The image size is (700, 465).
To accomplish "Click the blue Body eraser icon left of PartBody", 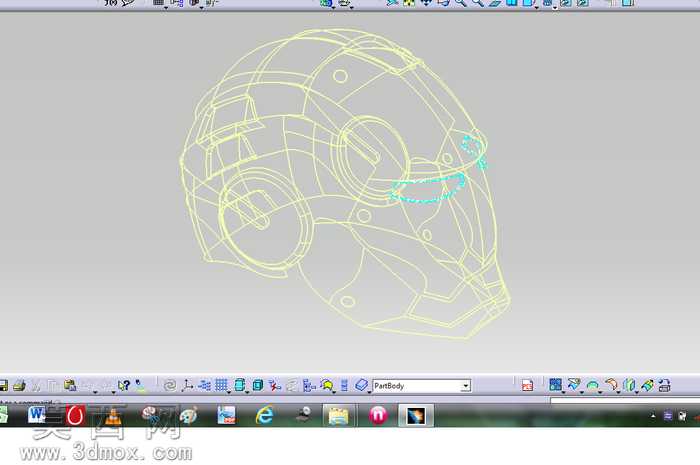I will coord(361,385).
